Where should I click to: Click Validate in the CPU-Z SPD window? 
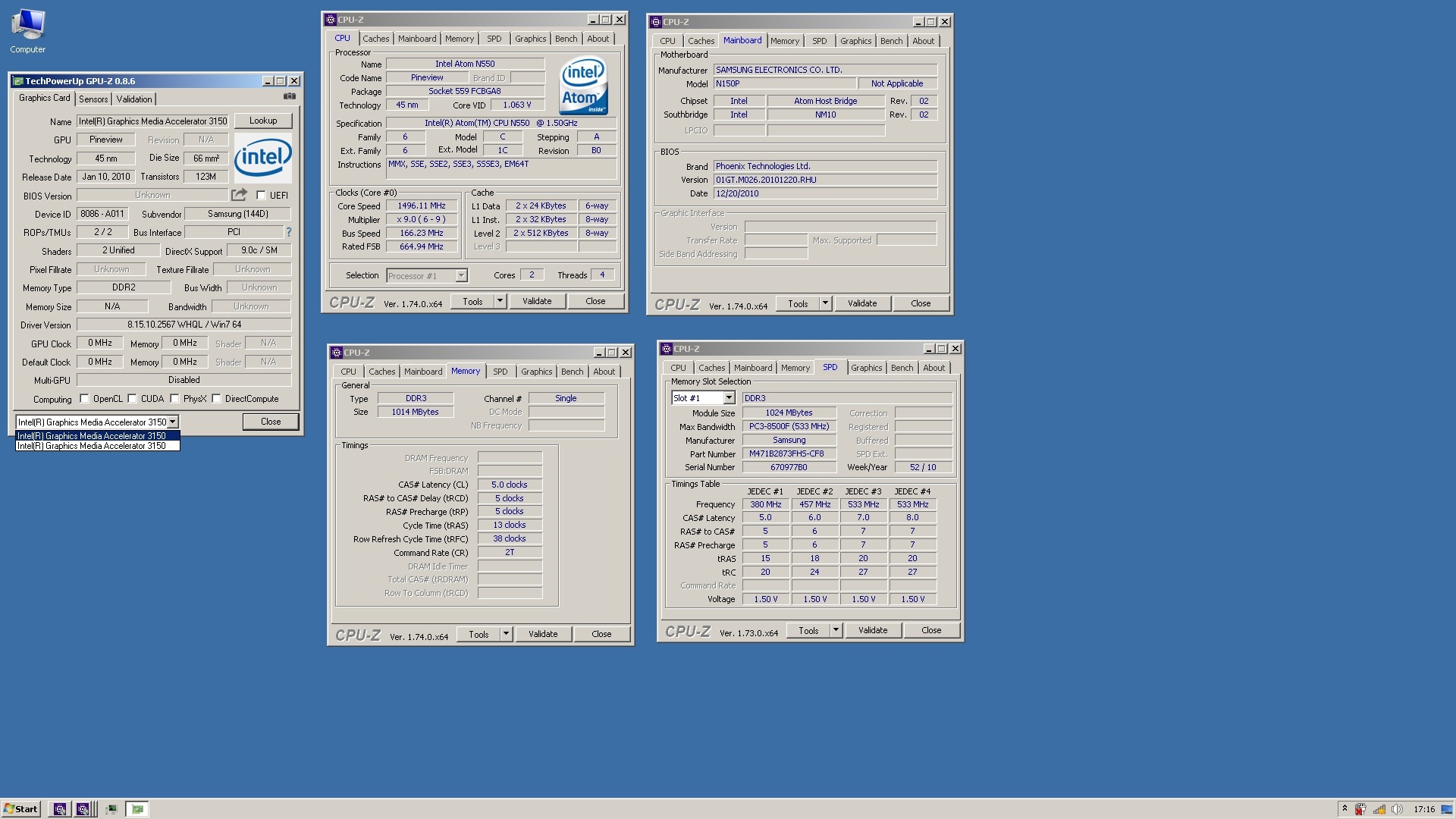point(873,631)
